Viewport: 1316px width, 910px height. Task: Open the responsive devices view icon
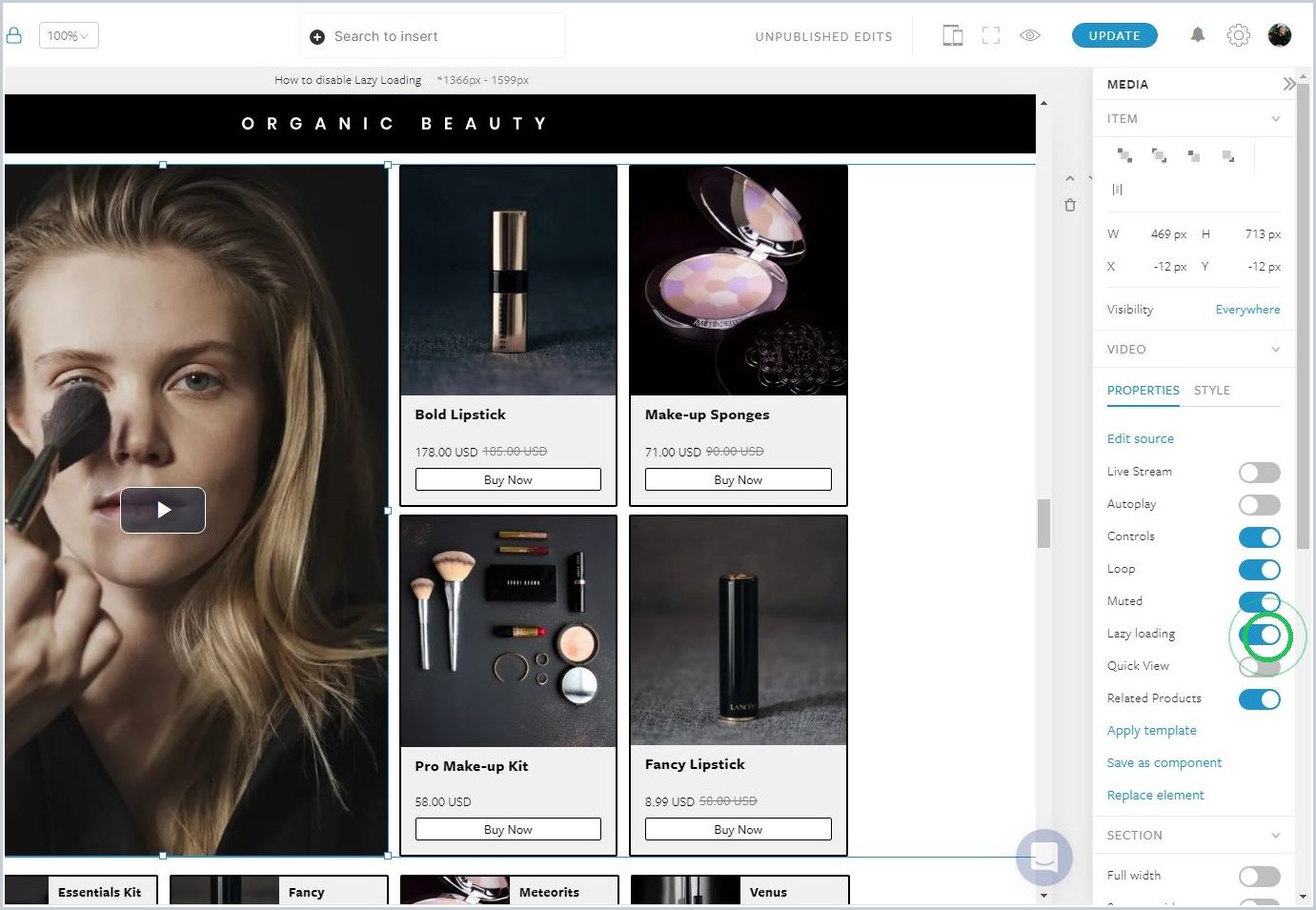pyautogui.click(x=952, y=36)
